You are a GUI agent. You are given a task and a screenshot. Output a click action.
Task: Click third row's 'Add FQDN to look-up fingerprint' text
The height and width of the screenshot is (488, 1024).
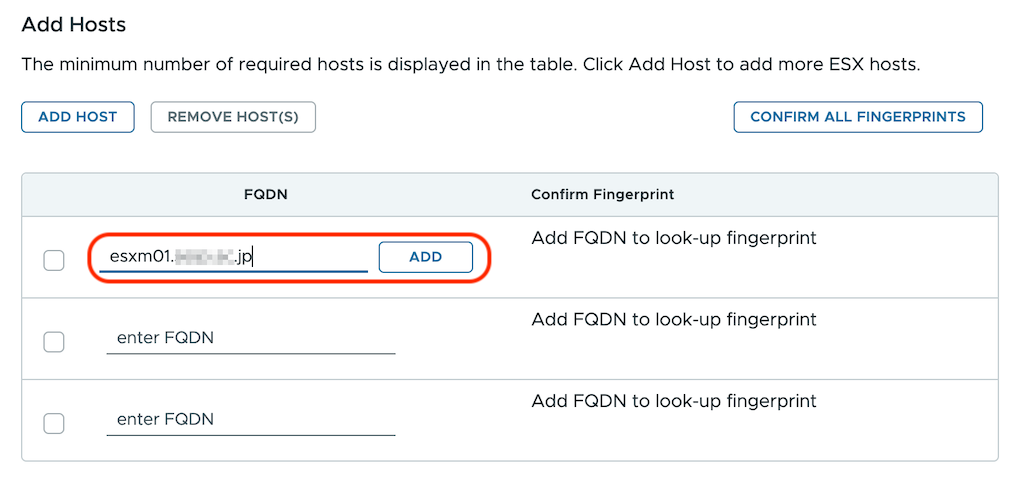tap(674, 401)
